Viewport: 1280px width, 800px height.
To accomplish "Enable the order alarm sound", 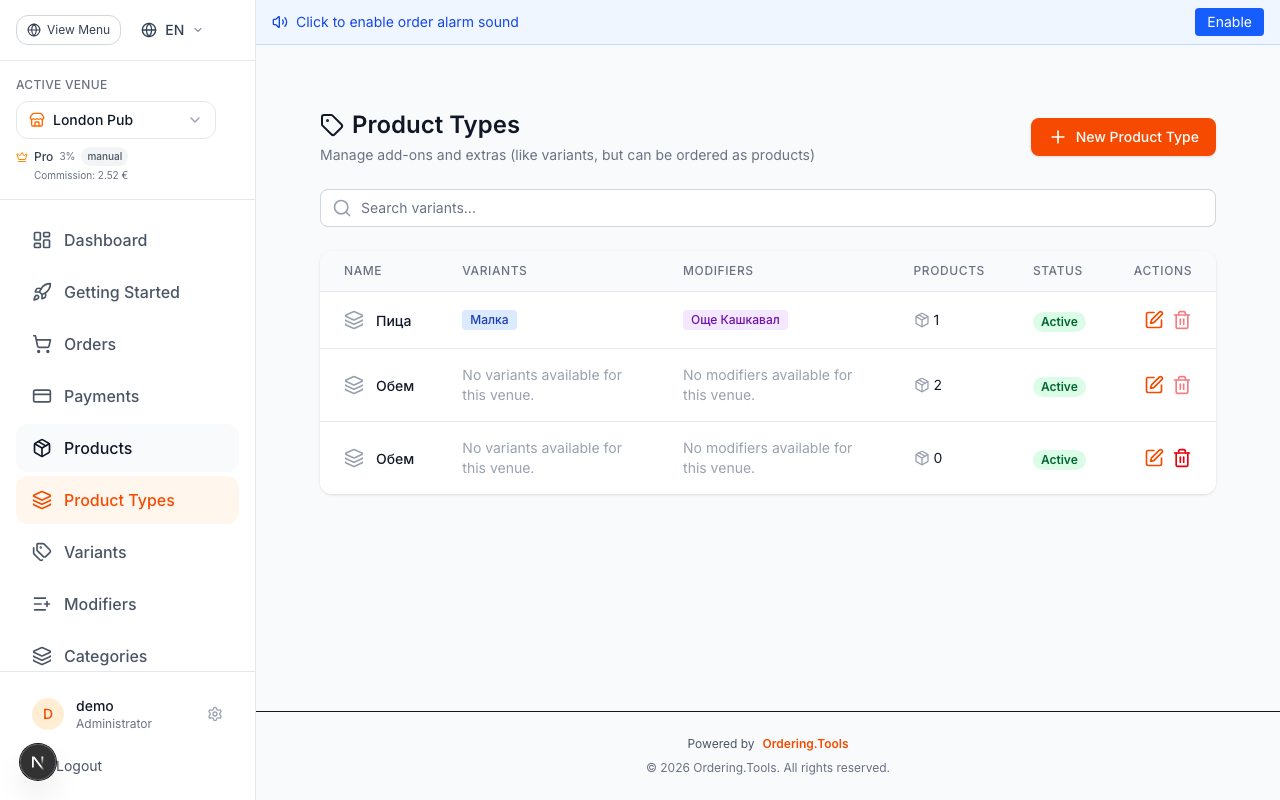I will (1229, 21).
